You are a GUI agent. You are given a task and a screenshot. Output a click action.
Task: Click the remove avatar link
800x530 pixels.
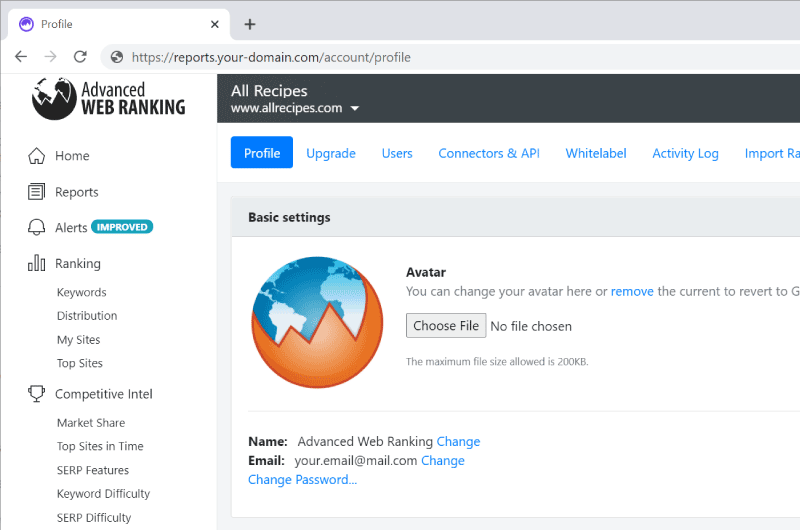[x=632, y=291]
